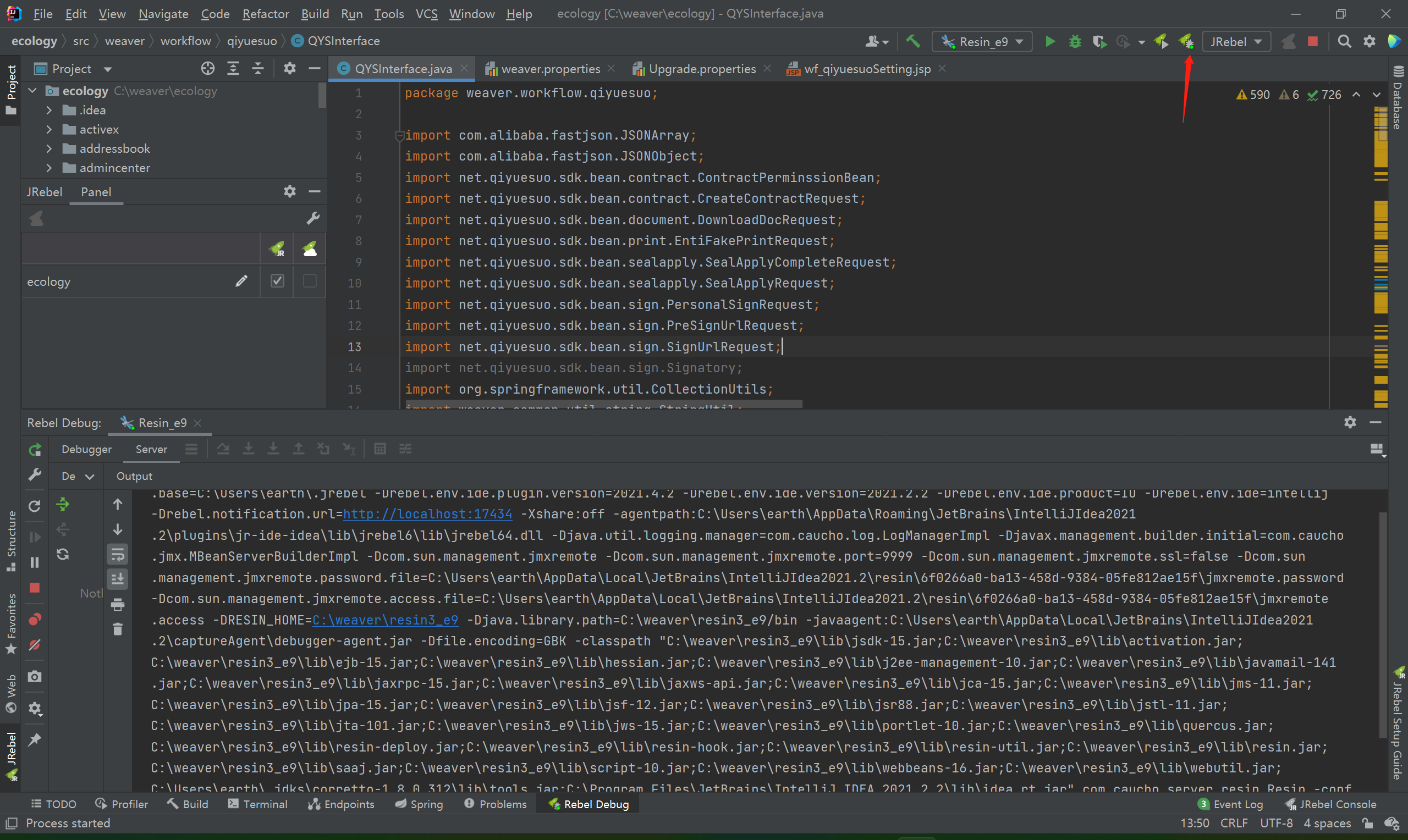Viewport: 1408px width, 840px height.
Task: Switch to wf_qiyuesuoSetting.jsp tab
Action: tap(867, 69)
